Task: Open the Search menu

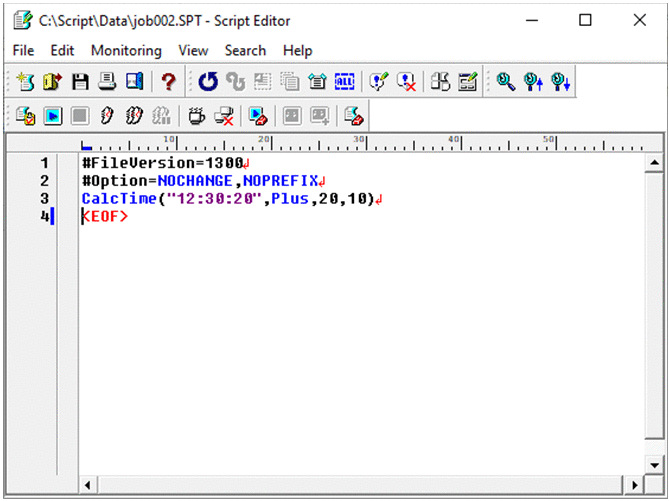Action: pos(245,50)
